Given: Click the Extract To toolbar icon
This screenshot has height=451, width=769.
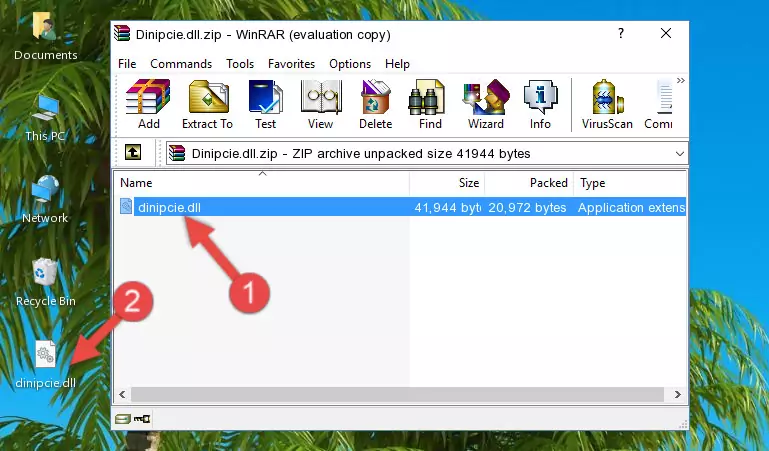Looking at the screenshot, I should coord(207,104).
